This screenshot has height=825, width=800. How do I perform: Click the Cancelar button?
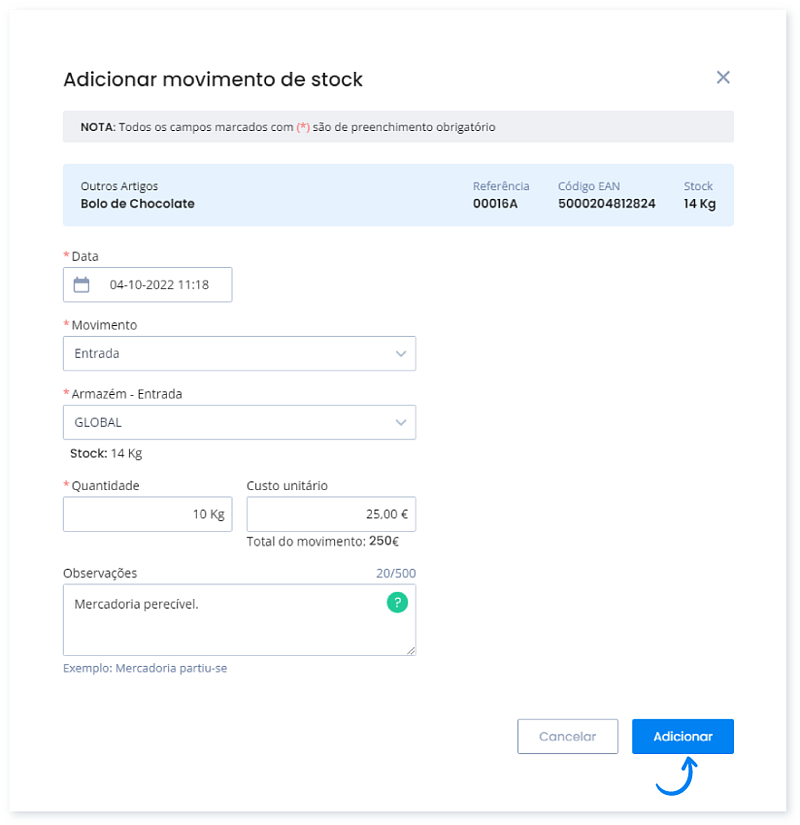pos(567,736)
